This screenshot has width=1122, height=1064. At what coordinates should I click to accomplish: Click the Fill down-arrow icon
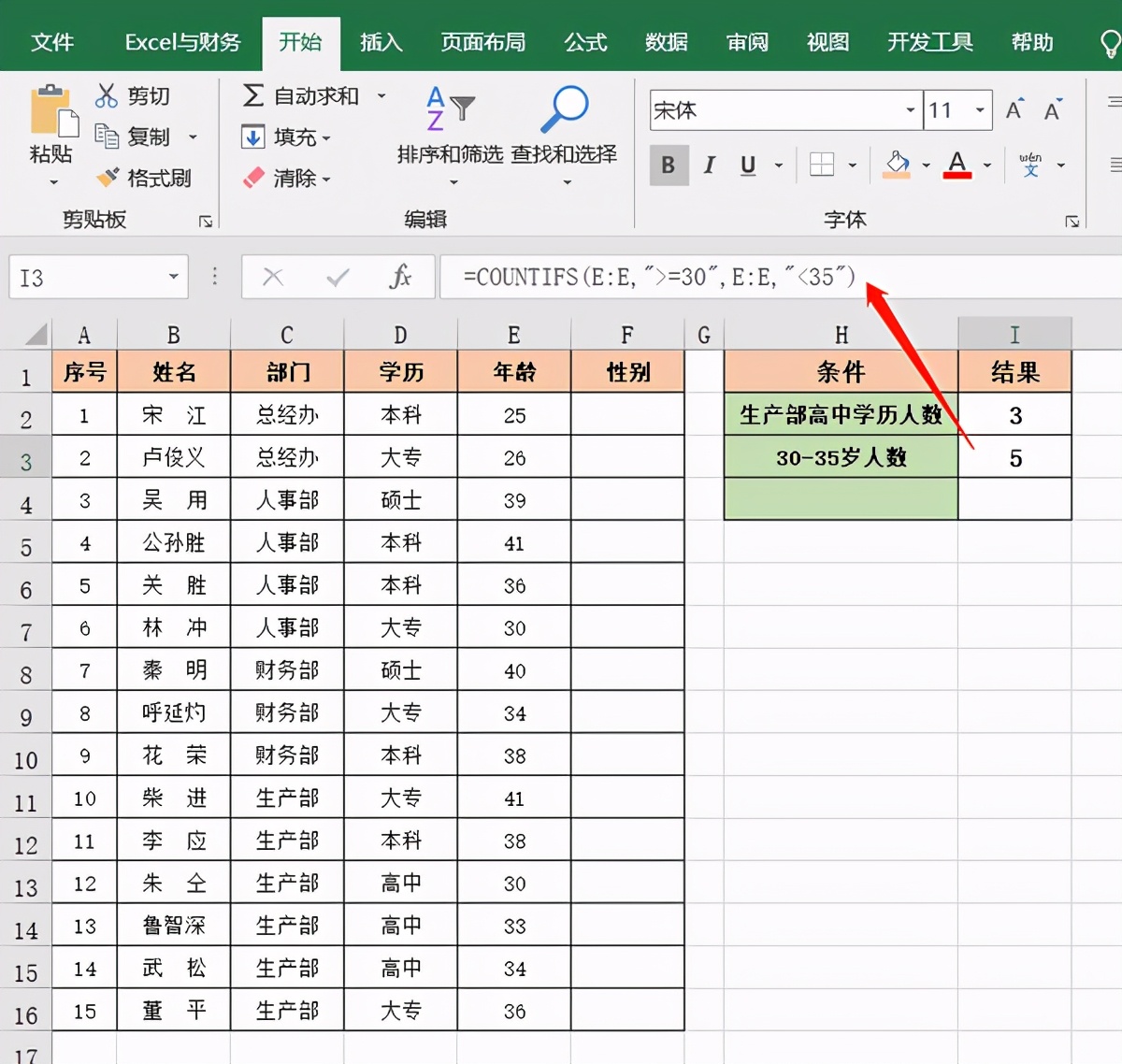tap(252, 137)
